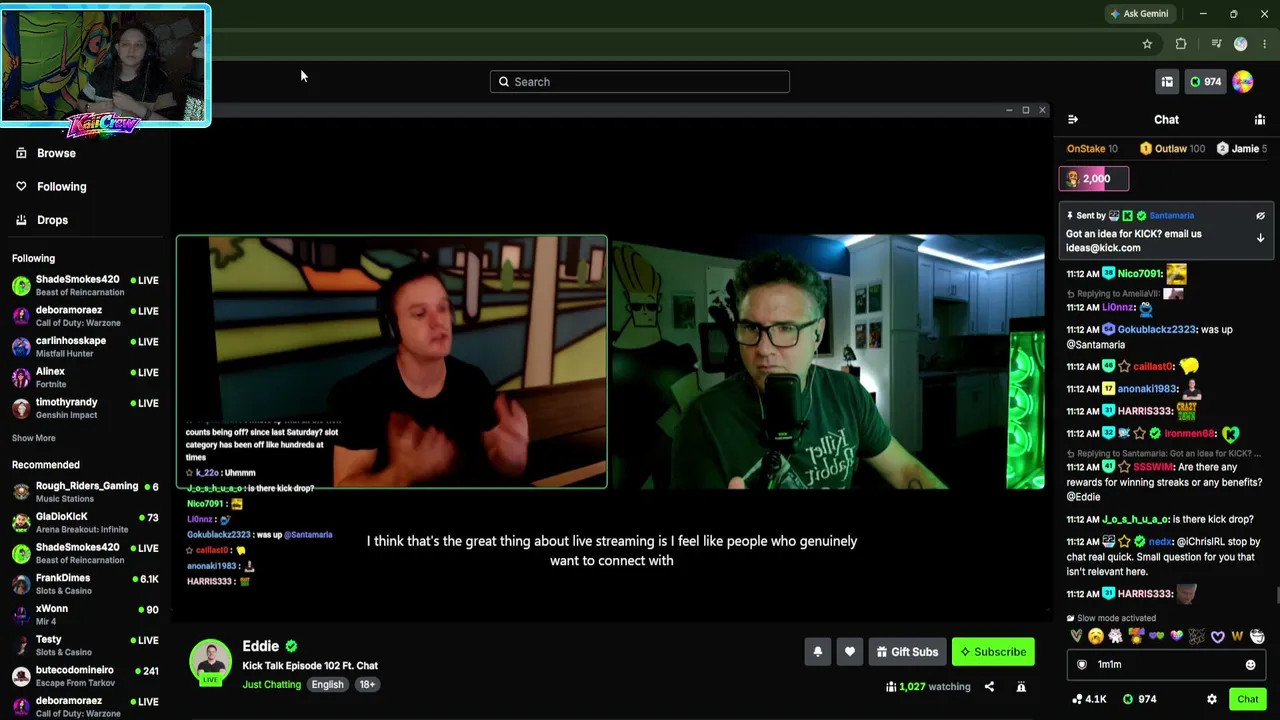Open the rainbow user profile avatar menu
Image resolution: width=1280 pixels, height=720 pixels.
(1243, 82)
